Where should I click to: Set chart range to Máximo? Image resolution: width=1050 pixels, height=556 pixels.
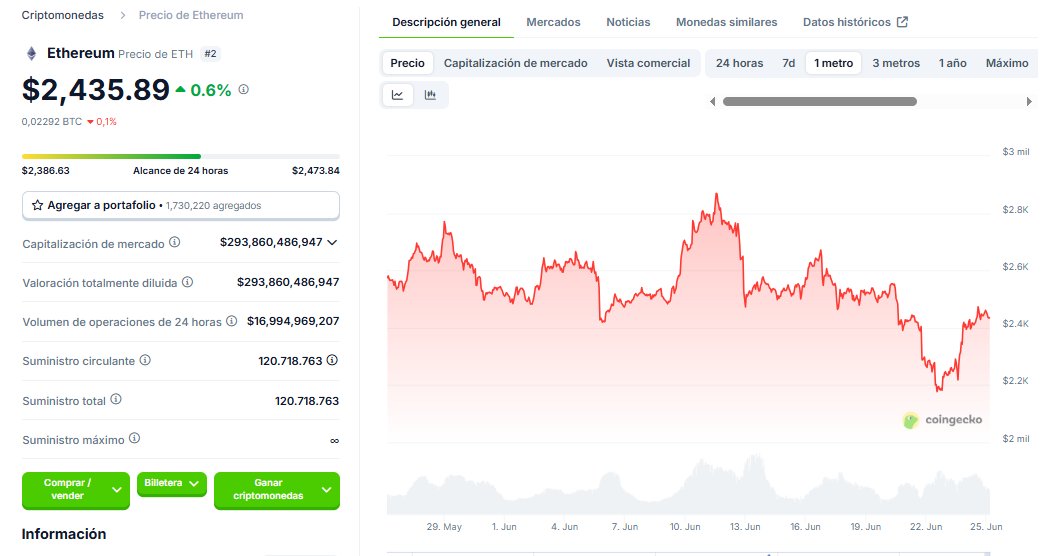tap(1006, 63)
